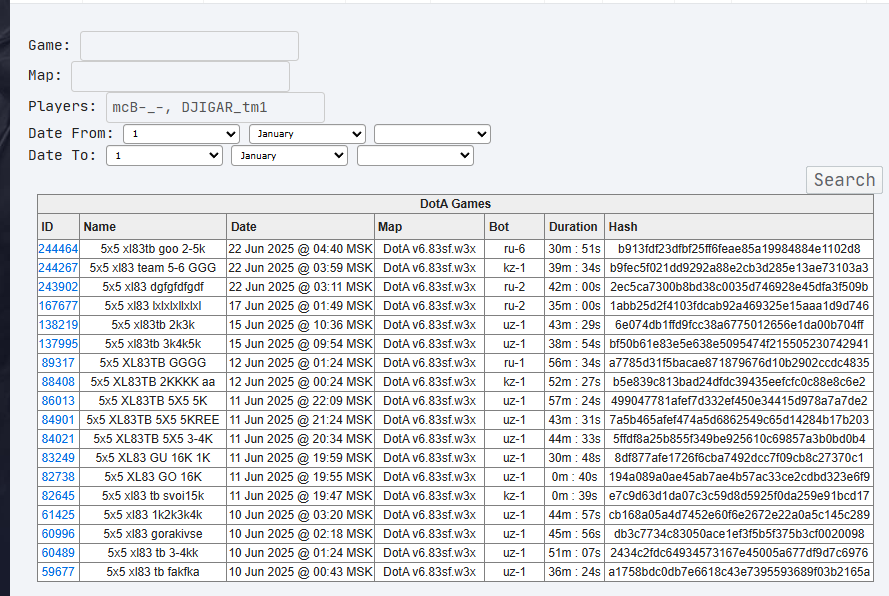Click the Game input field
889x596 pixels.
point(189,46)
